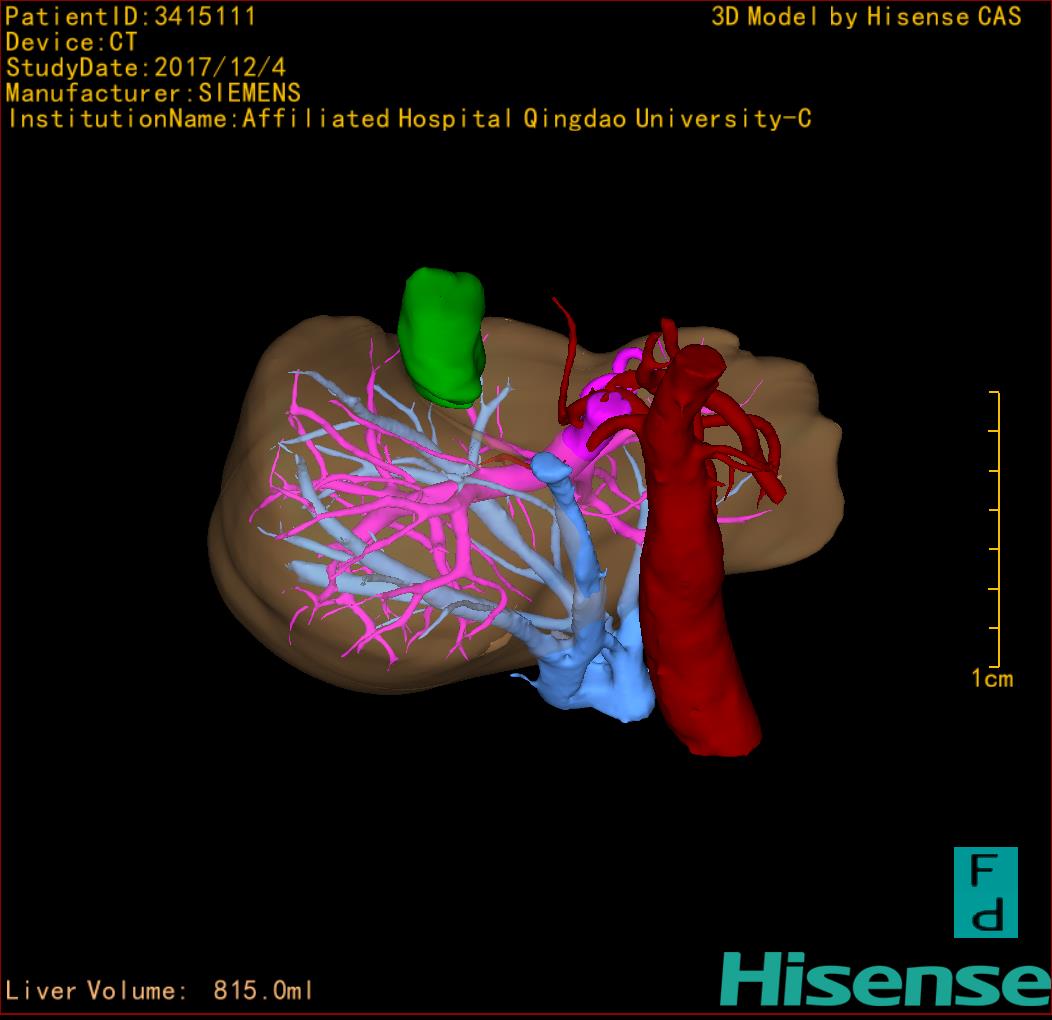Click the 3D Model by Hisense CAS text
This screenshot has height=1020, width=1052.
tap(866, 16)
